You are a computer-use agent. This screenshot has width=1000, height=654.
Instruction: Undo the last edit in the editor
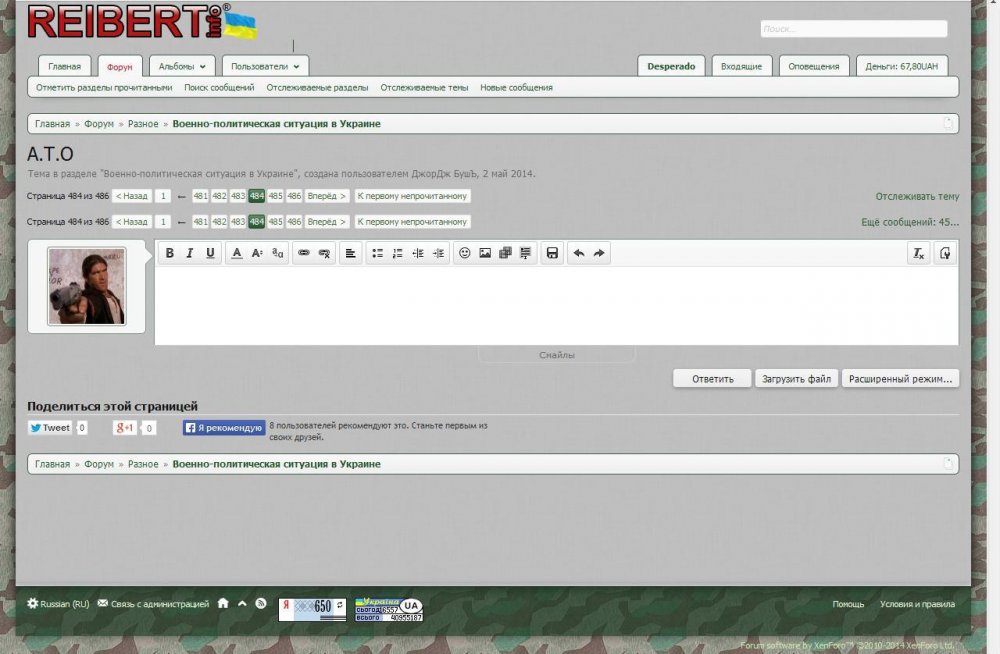pyautogui.click(x=578, y=254)
